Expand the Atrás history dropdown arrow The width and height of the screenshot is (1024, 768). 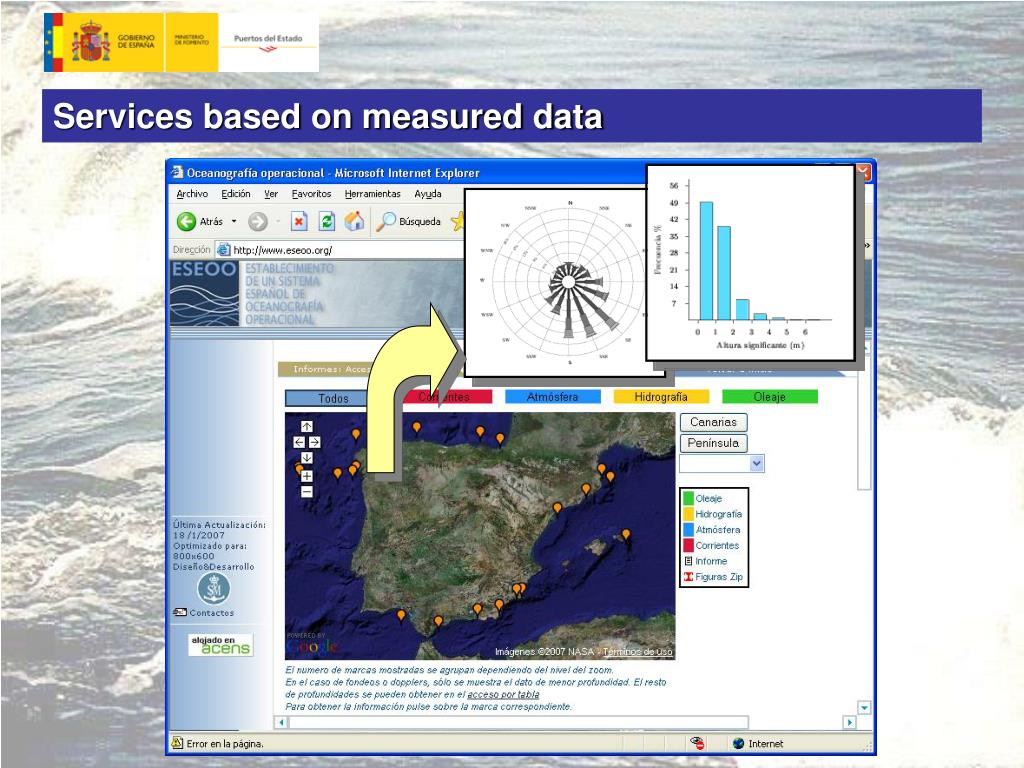pos(234,222)
